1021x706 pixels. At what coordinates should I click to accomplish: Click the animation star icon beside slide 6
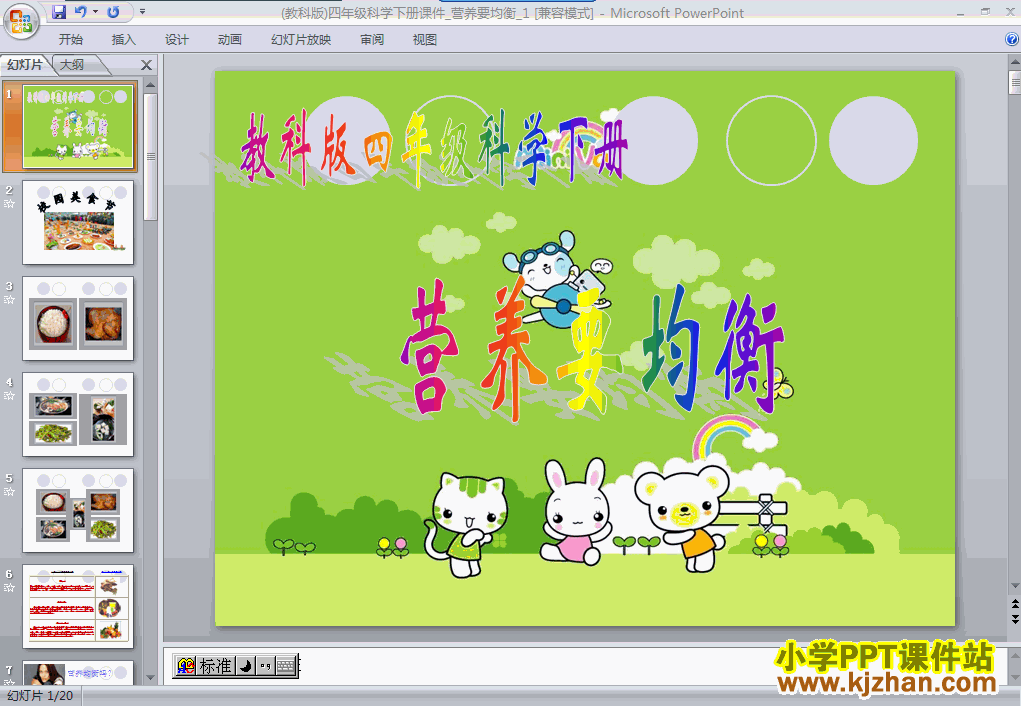coord(9,587)
